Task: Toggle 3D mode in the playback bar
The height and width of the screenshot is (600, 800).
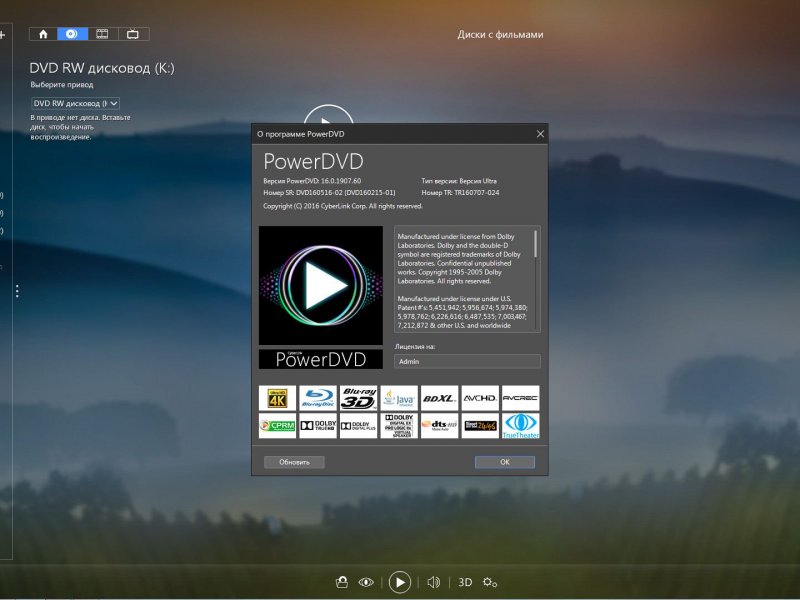Action: (465, 582)
